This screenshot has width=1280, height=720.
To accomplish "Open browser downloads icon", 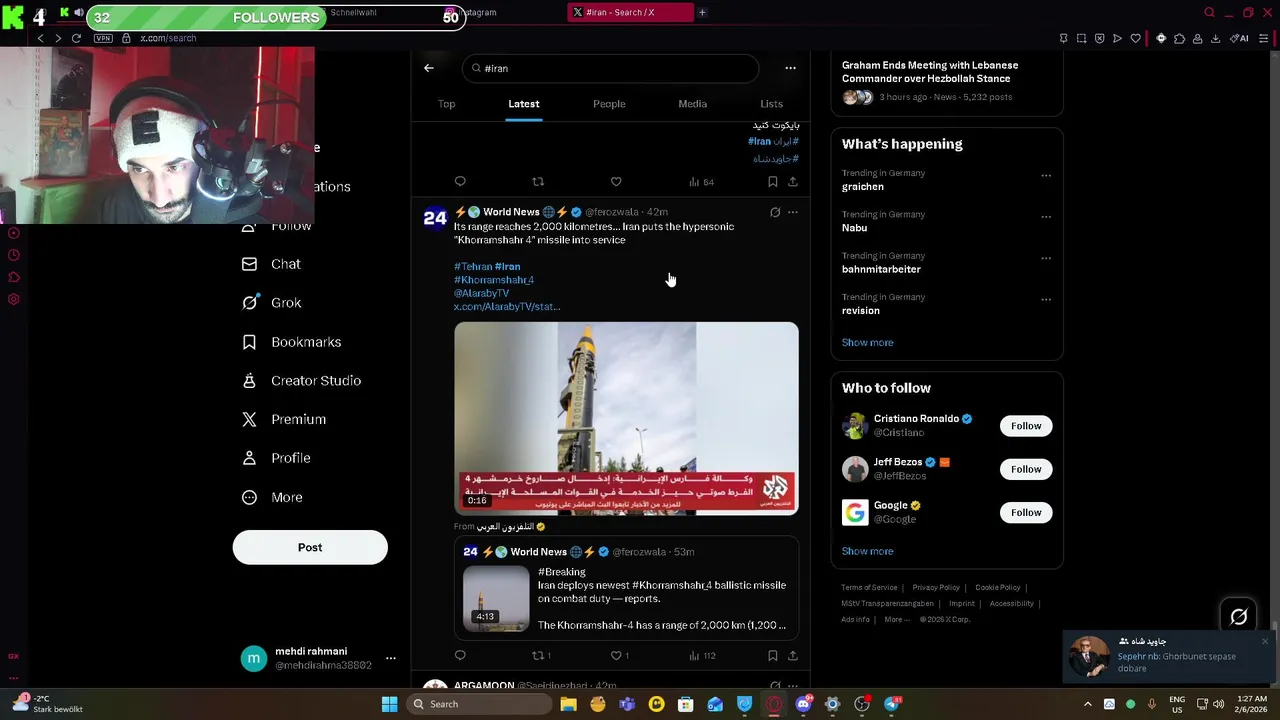I will [x=1215, y=38].
